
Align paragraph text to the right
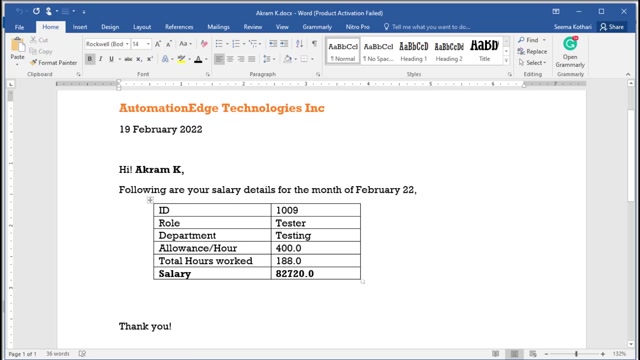(241, 59)
